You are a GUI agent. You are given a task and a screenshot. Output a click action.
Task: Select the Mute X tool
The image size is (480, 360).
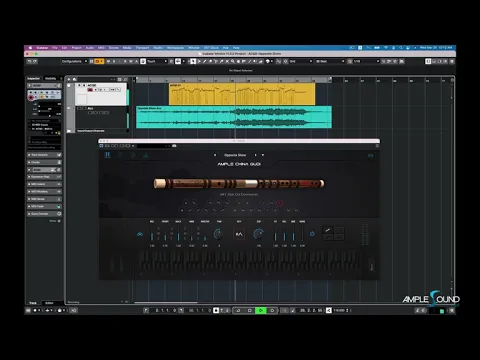point(227,61)
